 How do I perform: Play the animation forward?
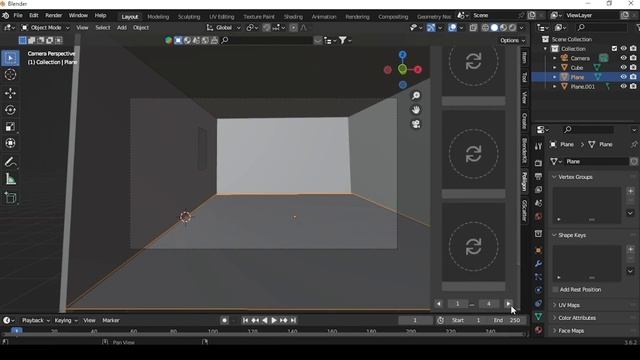[274, 320]
